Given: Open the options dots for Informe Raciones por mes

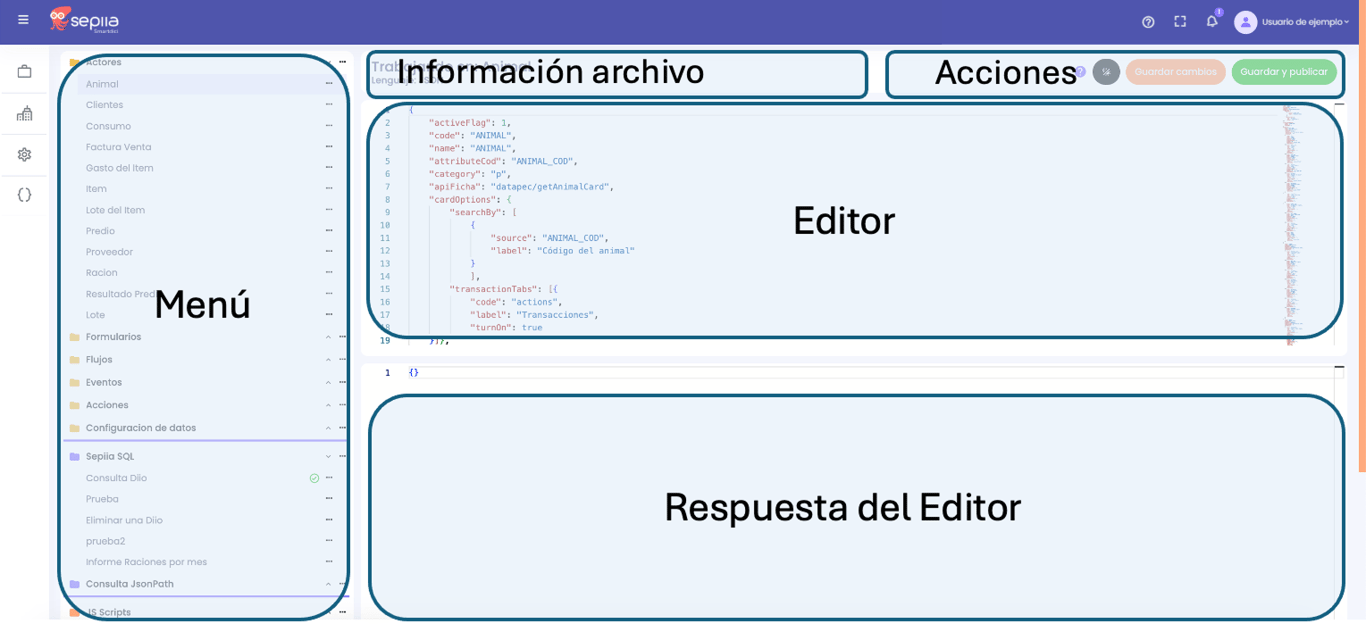Looking at the screenshot, I should [329, 562].
